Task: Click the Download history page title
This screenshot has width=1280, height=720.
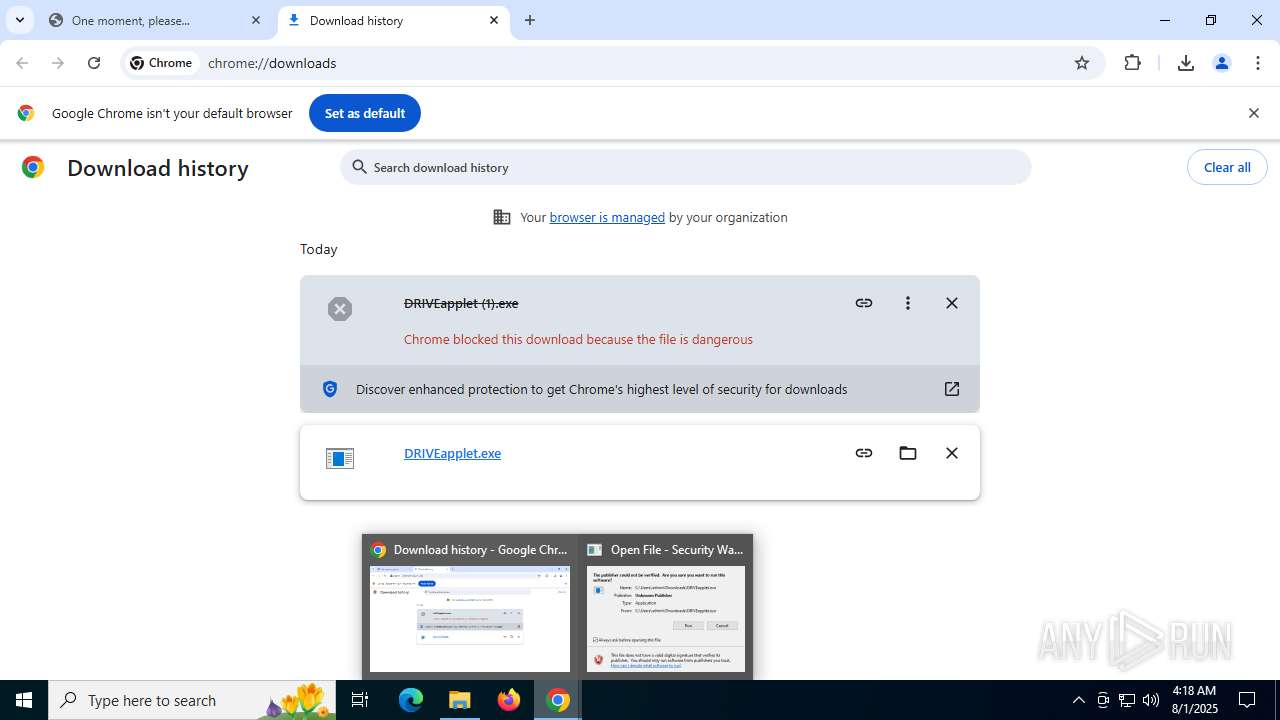Action: click(158, 168)
